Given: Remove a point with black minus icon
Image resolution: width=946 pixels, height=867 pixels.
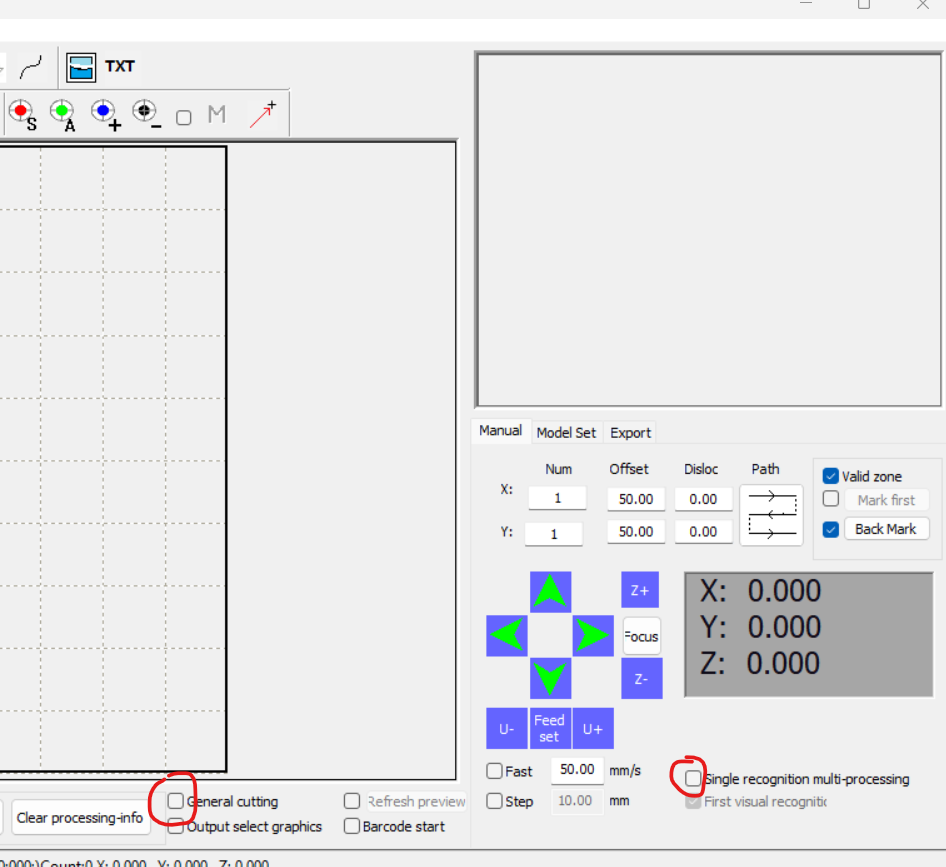Looking at the screenshot, I should click(147, 114).
